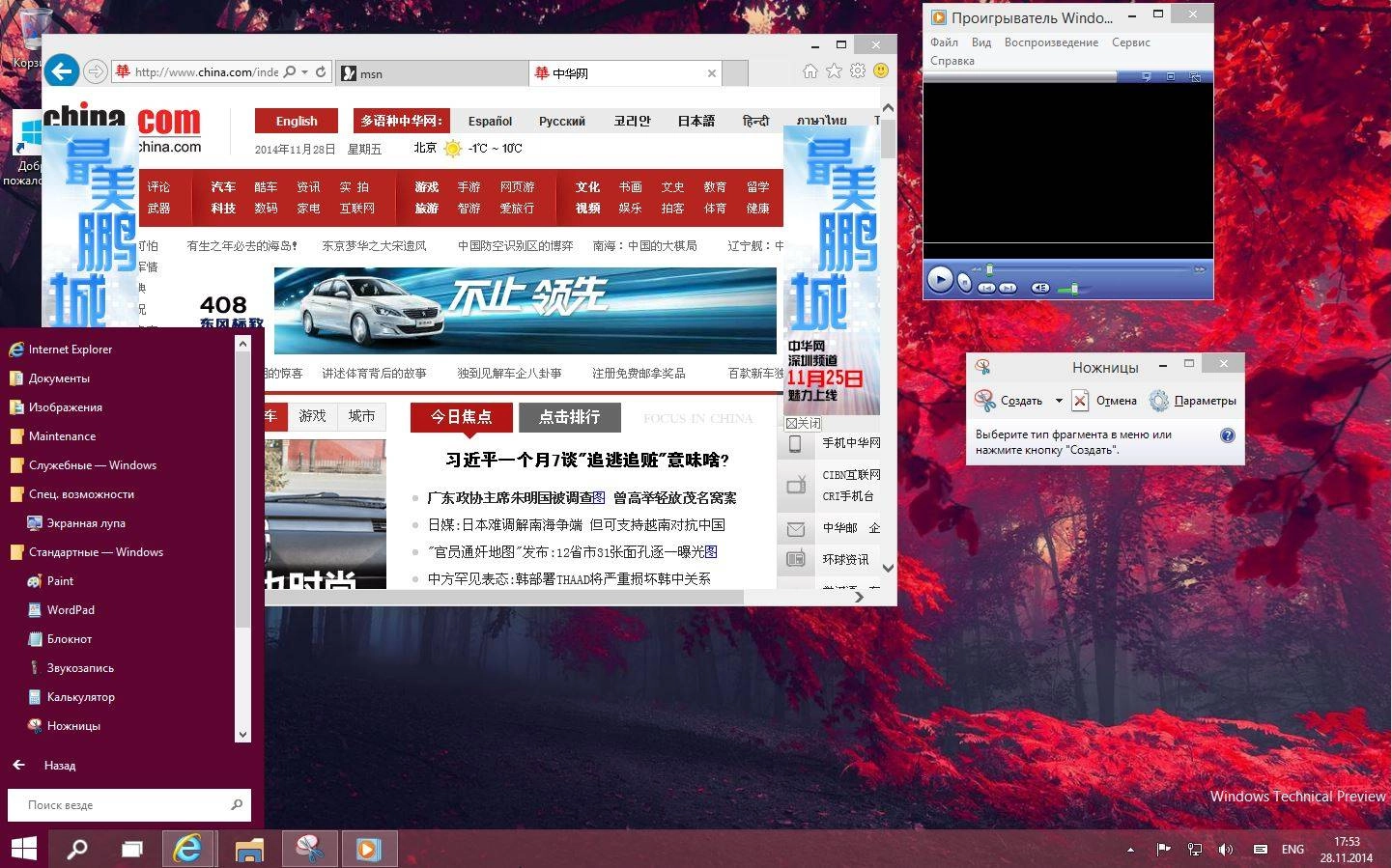
Task: Click IE vertical scrollbar down arrow
Action: (x=888, y=569)
